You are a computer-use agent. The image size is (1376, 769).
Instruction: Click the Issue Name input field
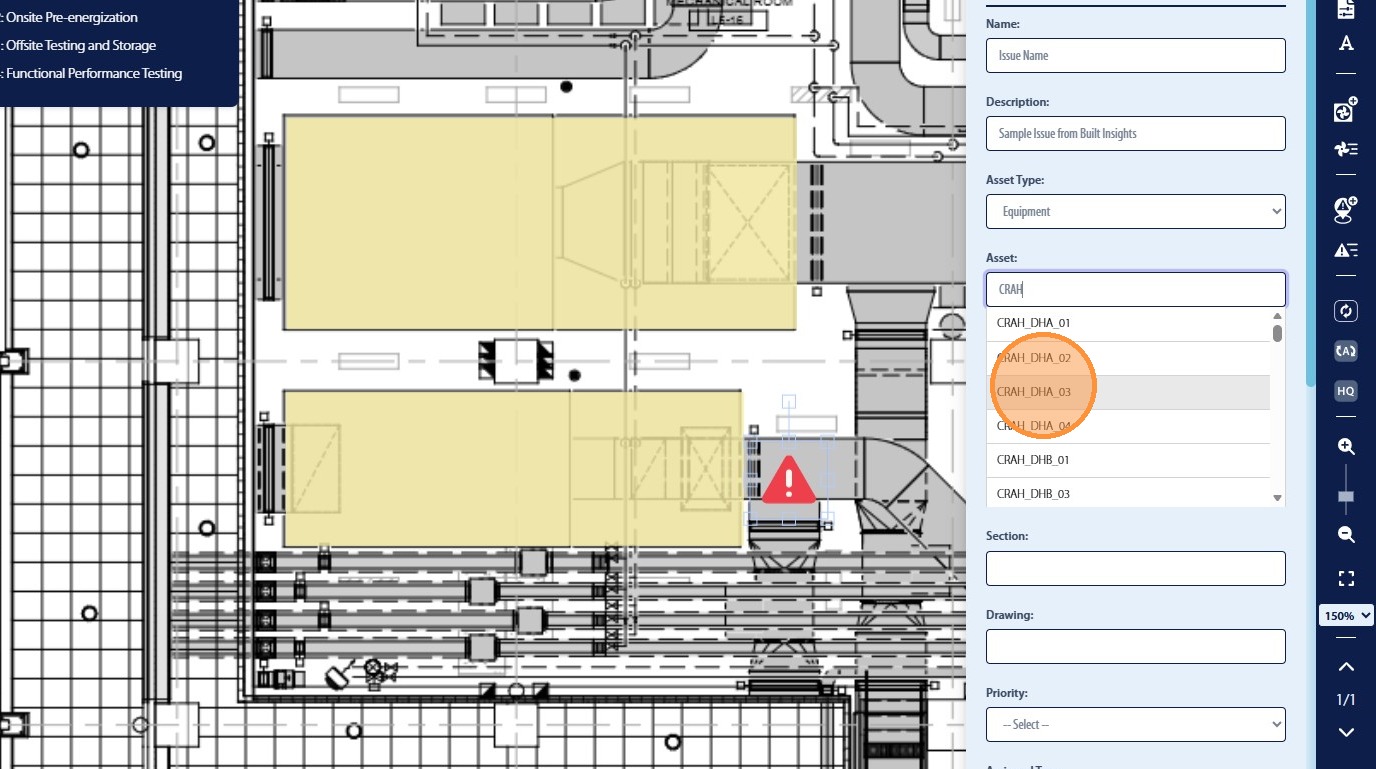tap(1135, 55)
